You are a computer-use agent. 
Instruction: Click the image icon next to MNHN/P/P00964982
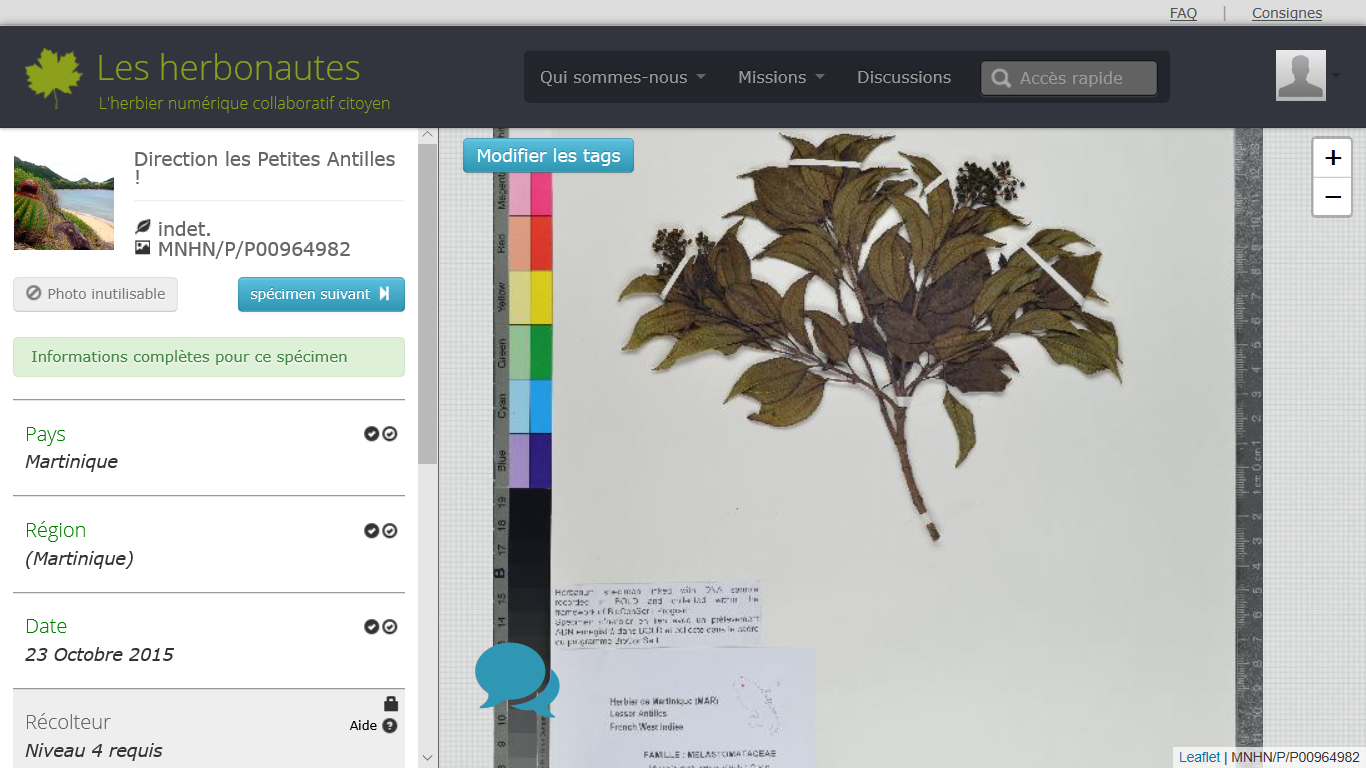click(143, 248)
